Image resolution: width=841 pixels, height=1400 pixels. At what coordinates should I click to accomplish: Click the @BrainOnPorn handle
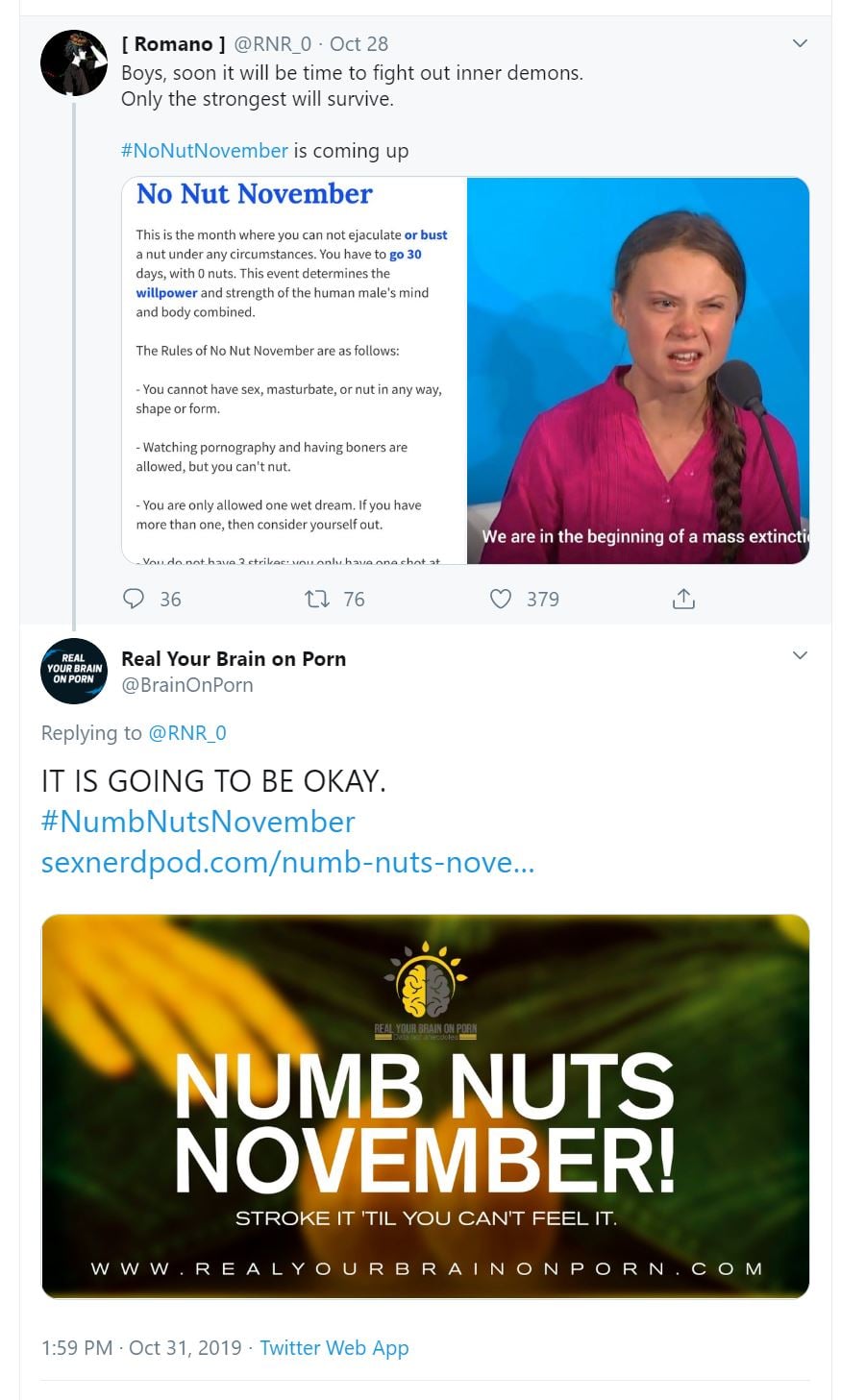click(x=187, y=685)
